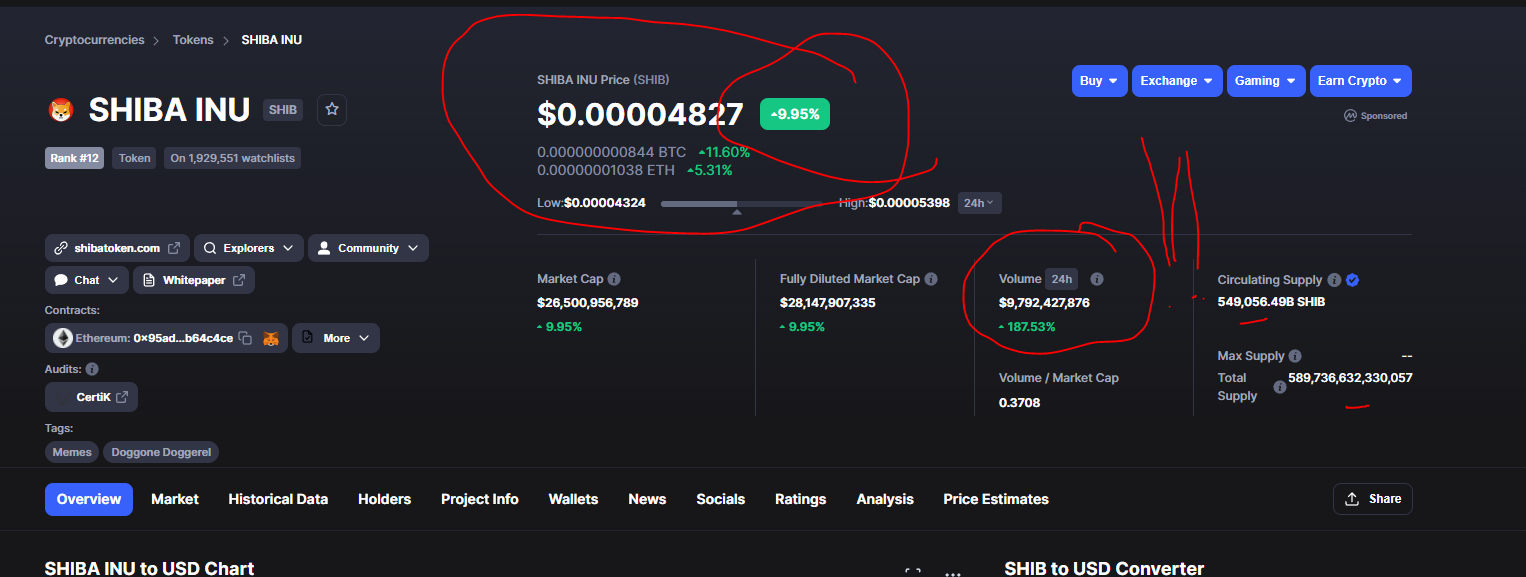The image size is (1526, 577).
Task: Click the low/high price range slider
Action: coord(741,204)
